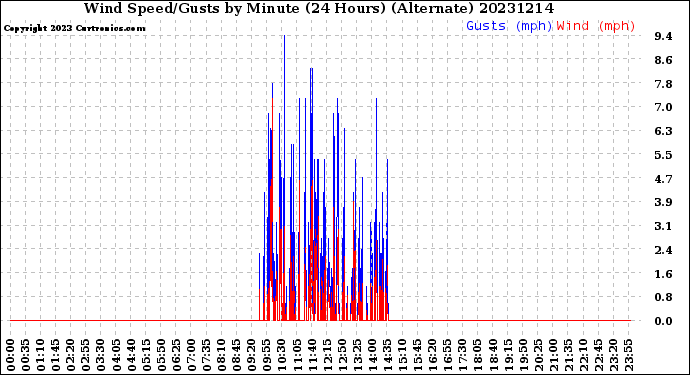Click the 22:10 time label
The image size is (690, 375).
coord(583,355)
